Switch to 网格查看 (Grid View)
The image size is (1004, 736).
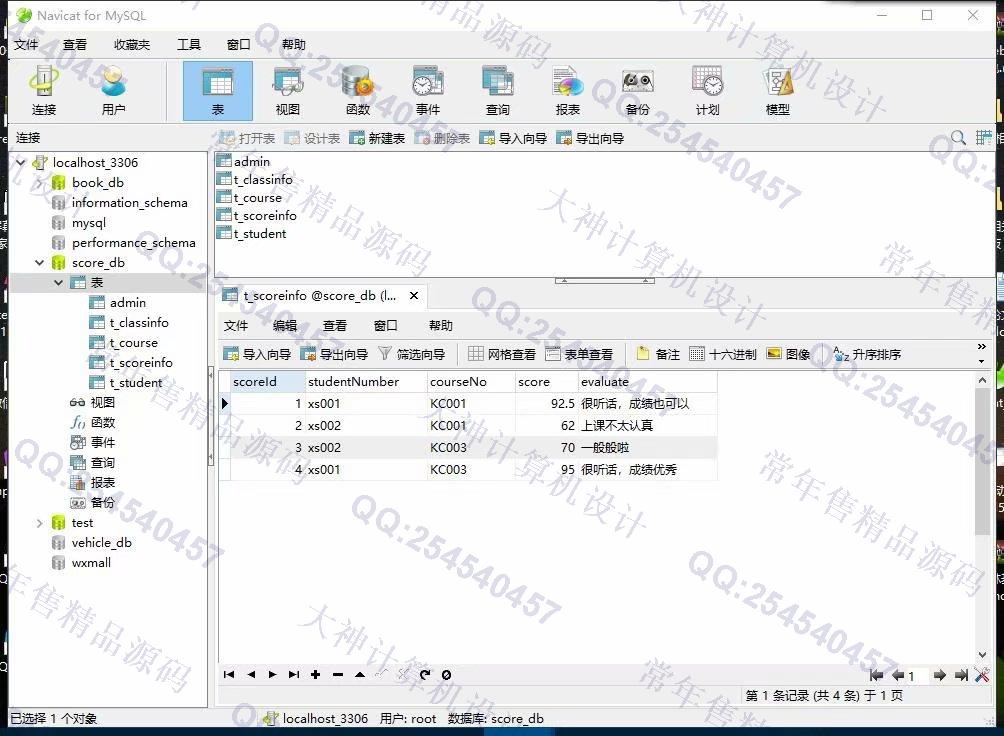pos(502,354)
